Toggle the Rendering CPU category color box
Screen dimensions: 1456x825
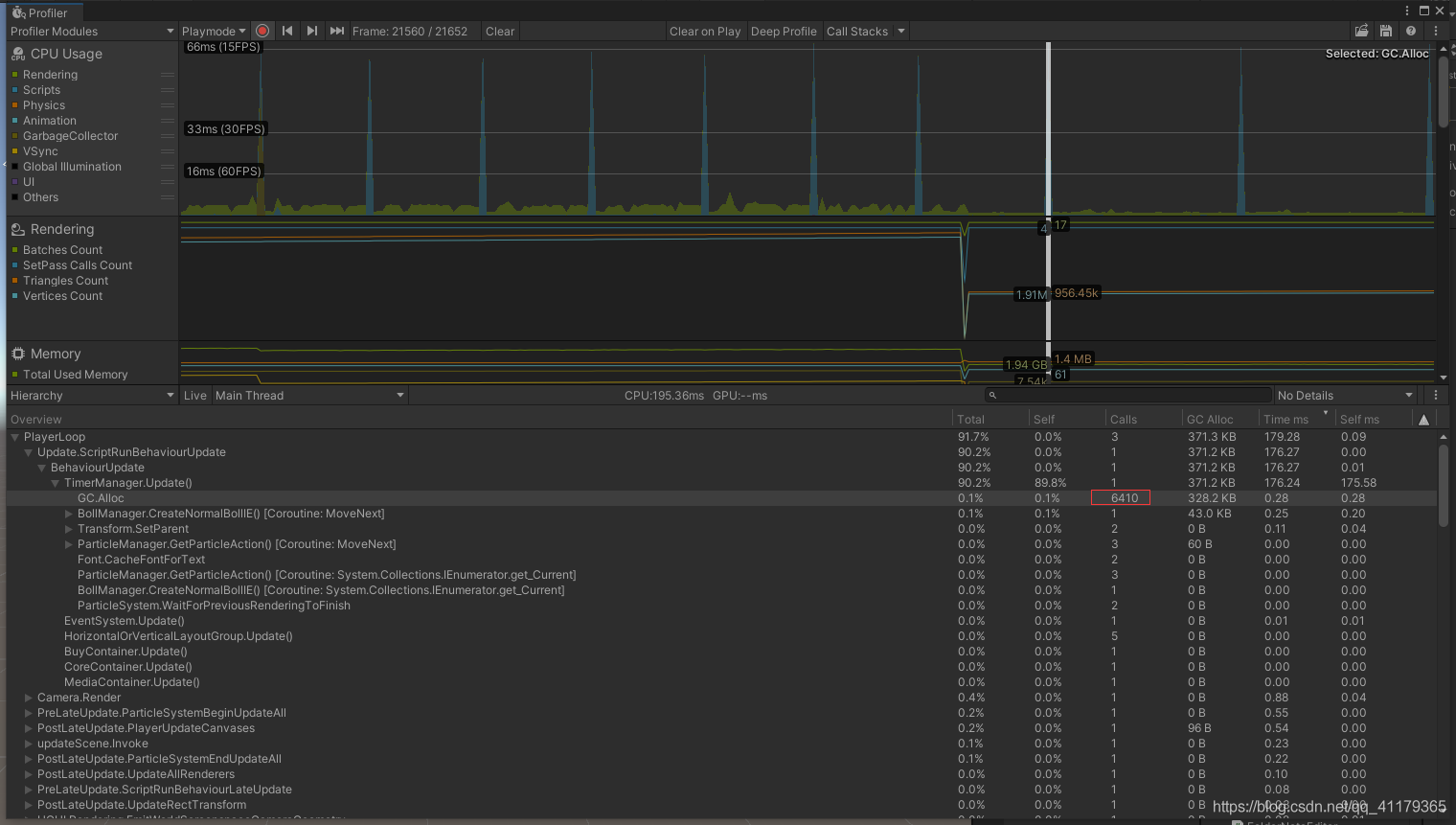coord(14,75)
